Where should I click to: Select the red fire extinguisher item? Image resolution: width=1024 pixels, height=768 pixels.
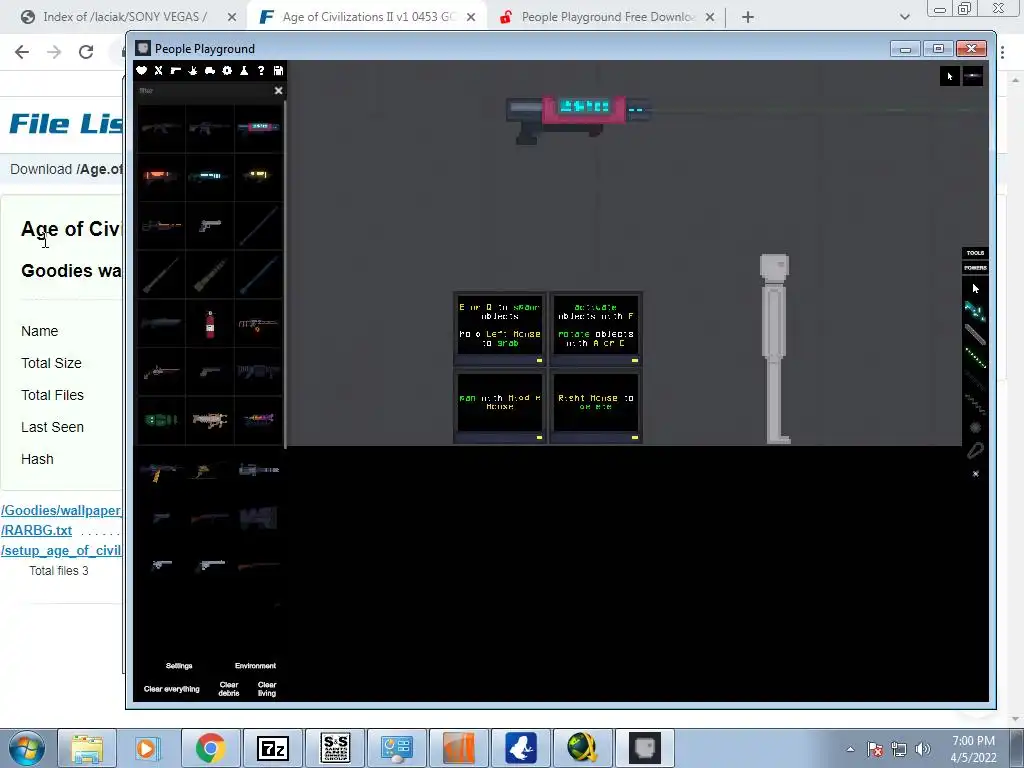coord(210,323)
